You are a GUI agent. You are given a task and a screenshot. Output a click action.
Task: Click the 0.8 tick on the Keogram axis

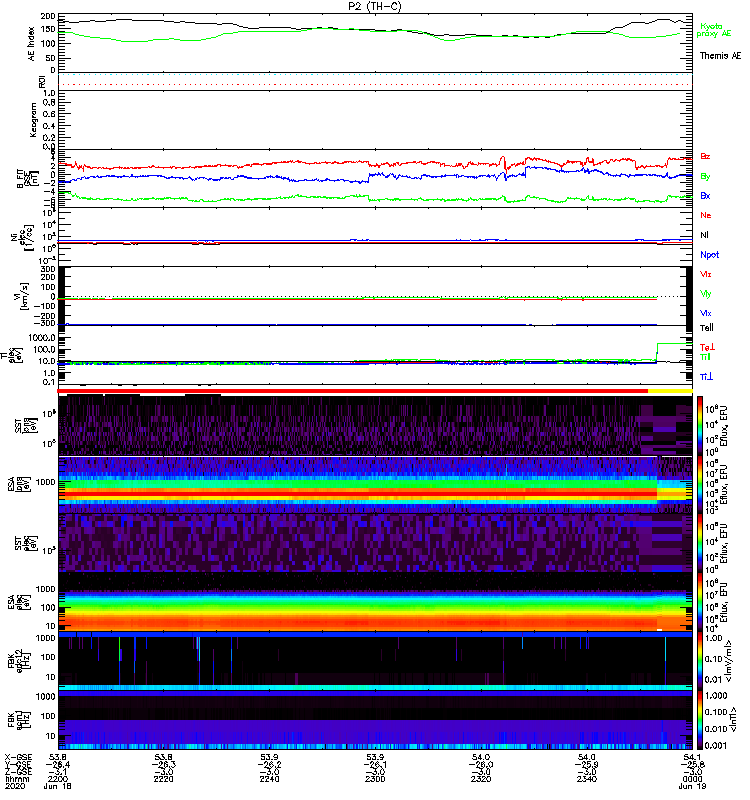coord(49,103)
